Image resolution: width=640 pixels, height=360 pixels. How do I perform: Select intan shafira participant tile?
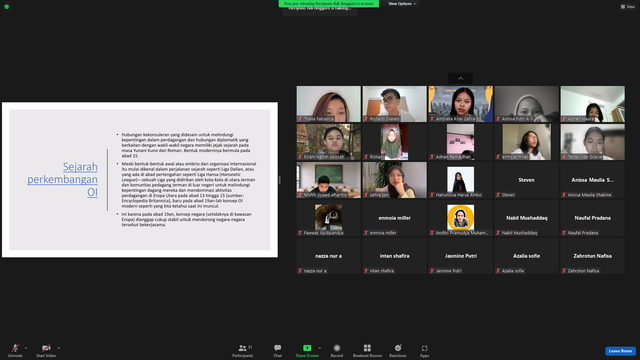[394, 256]
